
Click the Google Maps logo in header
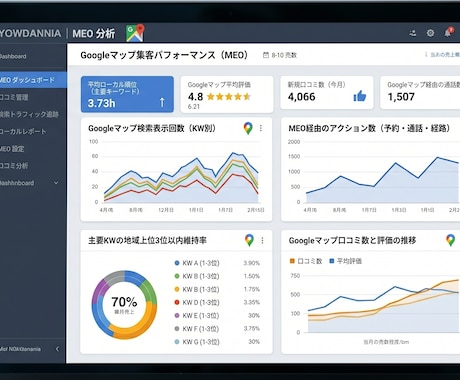pyautogui.click(x=135, y=33)
